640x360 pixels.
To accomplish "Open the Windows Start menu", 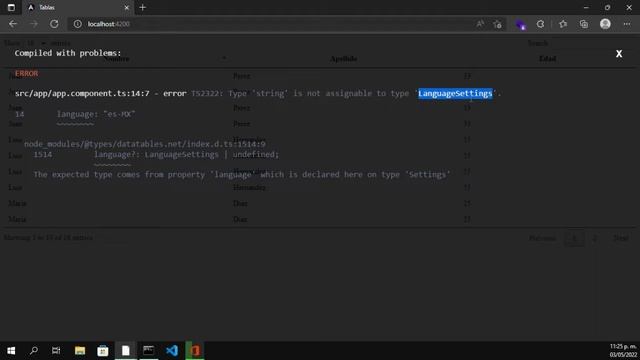I will 11,351.
